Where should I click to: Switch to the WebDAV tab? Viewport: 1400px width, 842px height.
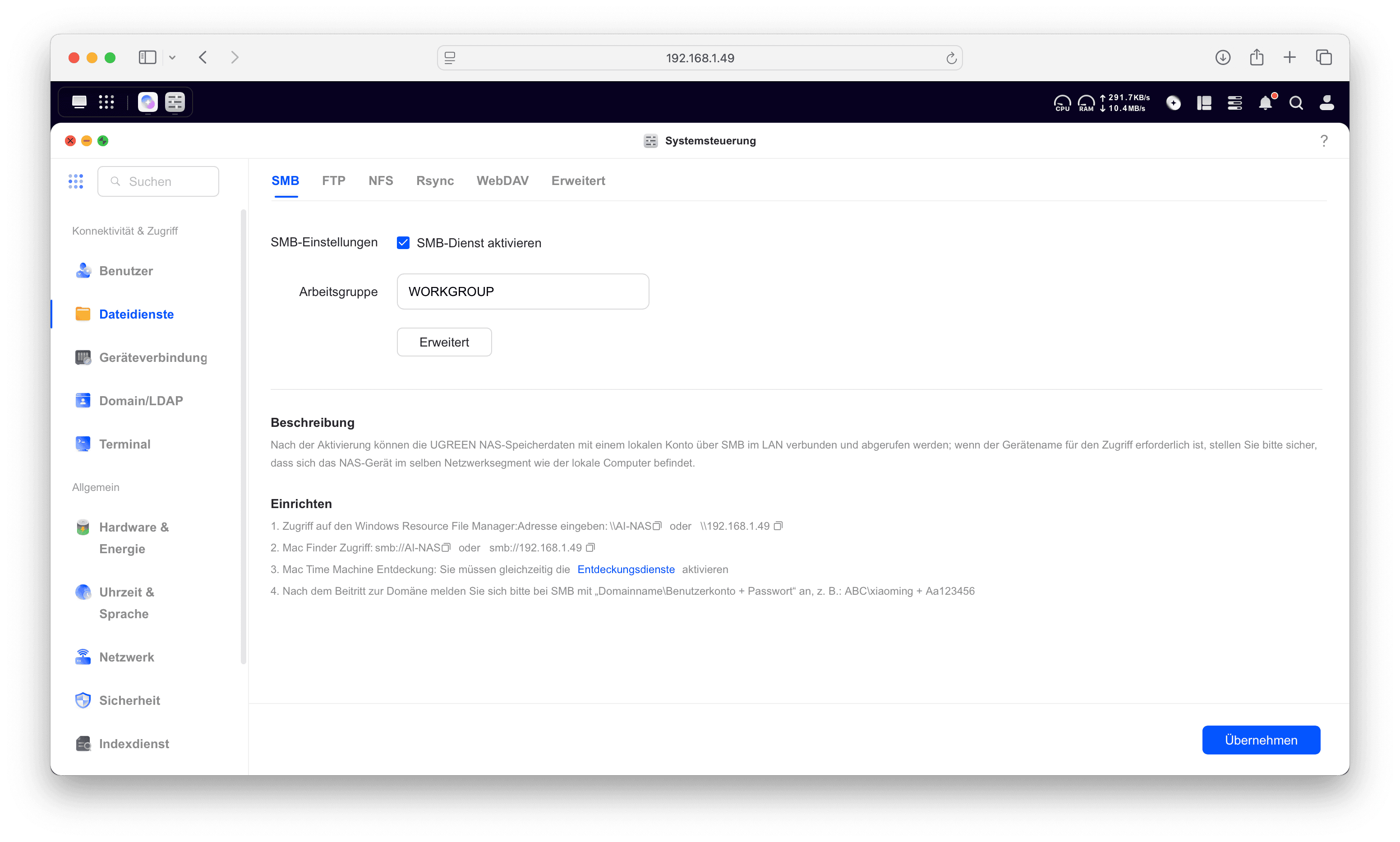coord(502,180)
